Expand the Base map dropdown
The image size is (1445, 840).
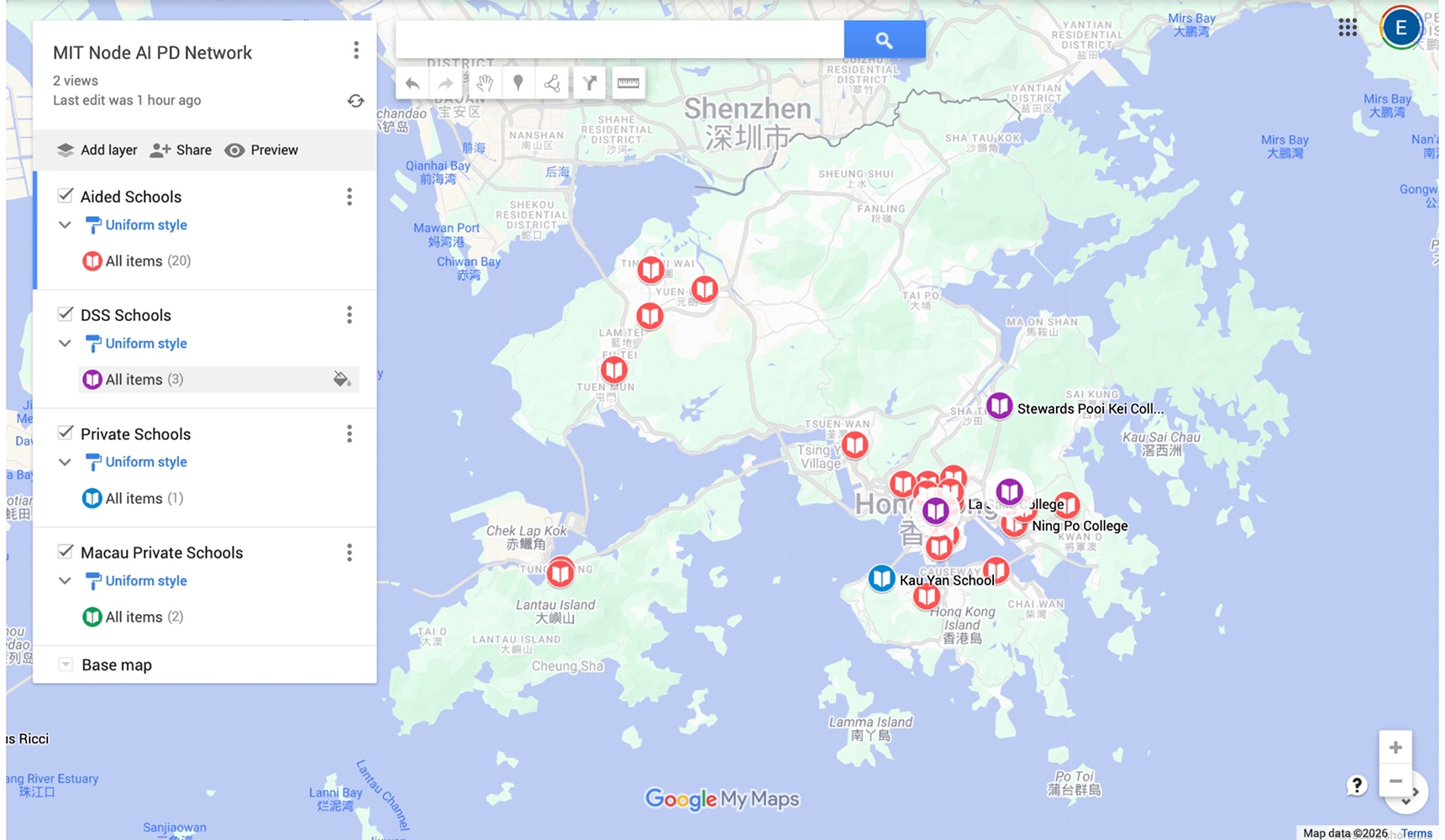point(66,665)
